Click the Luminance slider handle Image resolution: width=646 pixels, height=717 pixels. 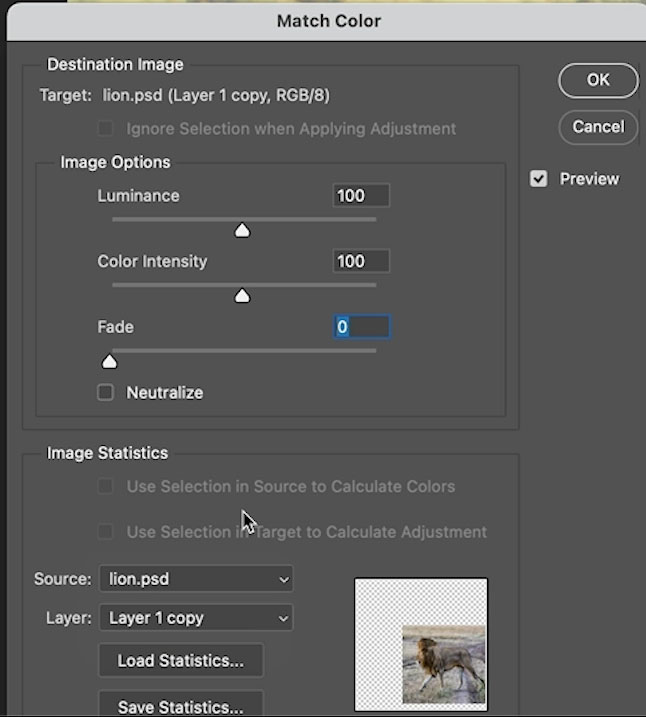(242, 230)
